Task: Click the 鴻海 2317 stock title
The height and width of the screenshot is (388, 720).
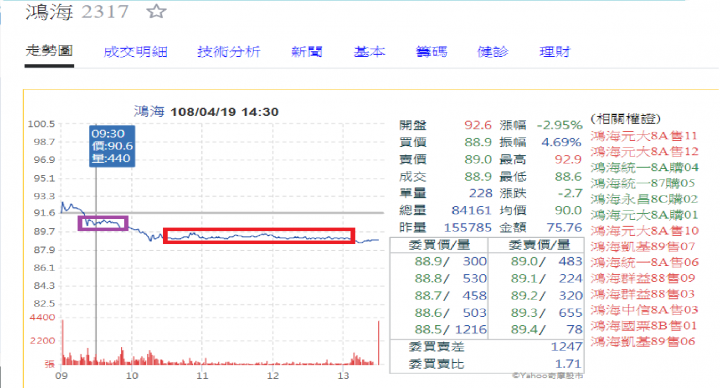Action: pyautogui.click(x=77, y=11)
